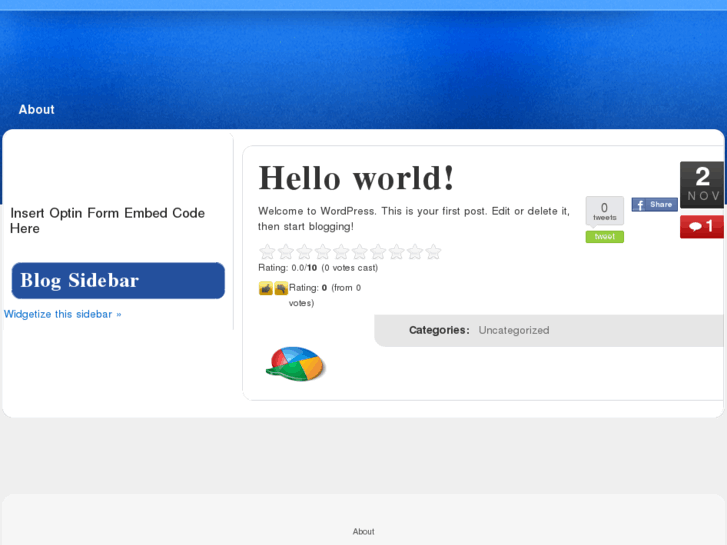Rate the post three stars
727x545 pixels.
pyautogui.click(x=304, y=252)
